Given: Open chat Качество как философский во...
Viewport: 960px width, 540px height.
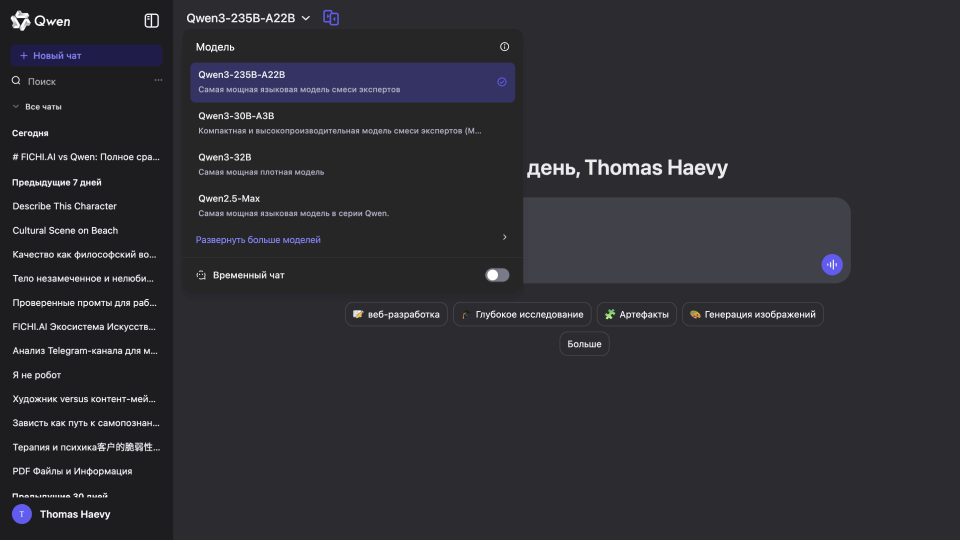Looking at the screenshot, I should [86, 255].
